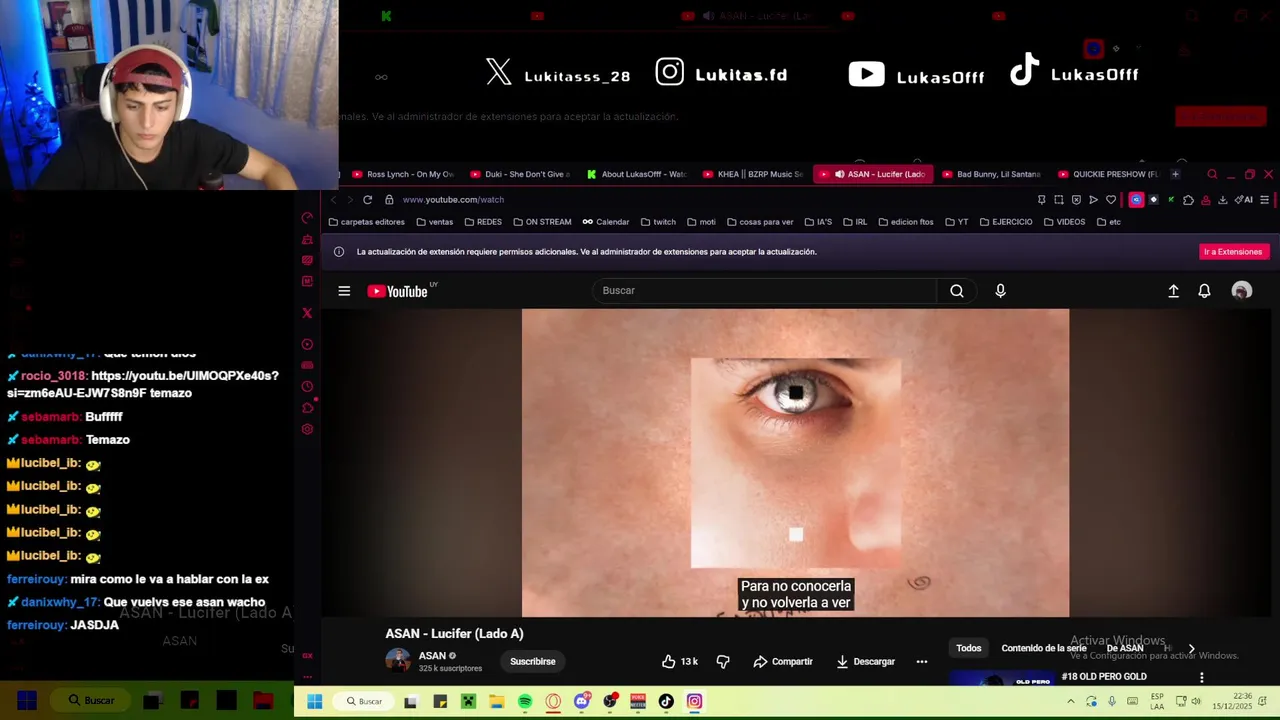Open the YouTube upload/create icon
Image resolution: width=1280 pixels, height=720 pixels.
click(1173, 291)
